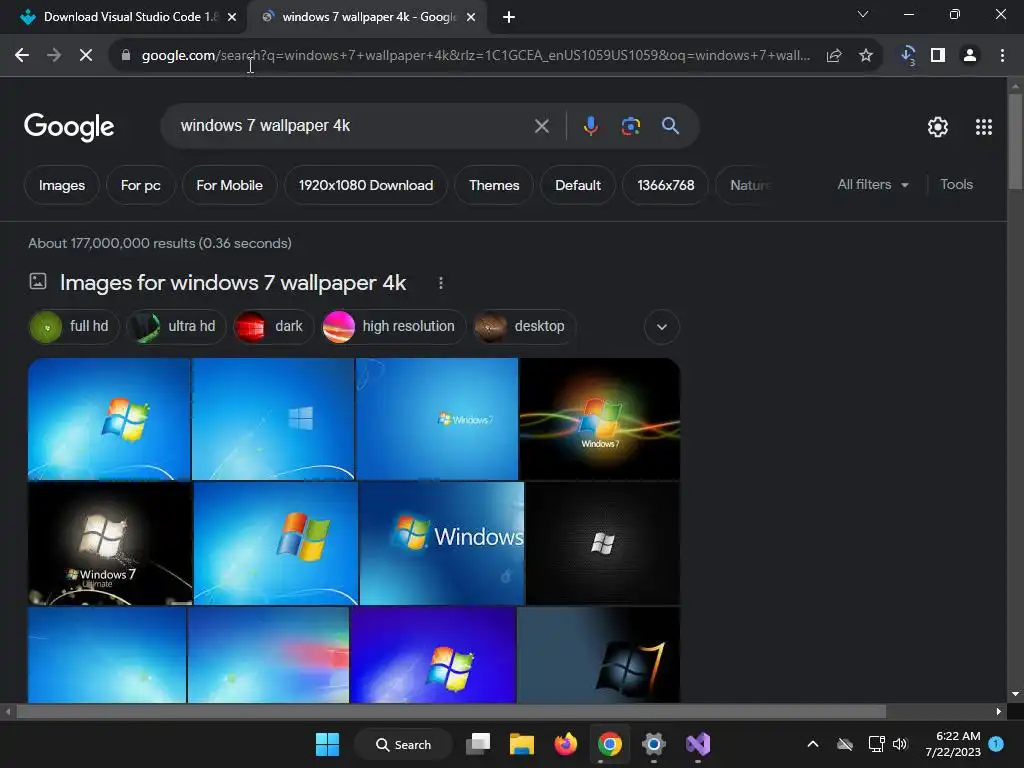The height and width of the screenshot is (768, 1024).
Task: Share this page from address bar
Action: (833, 56)
